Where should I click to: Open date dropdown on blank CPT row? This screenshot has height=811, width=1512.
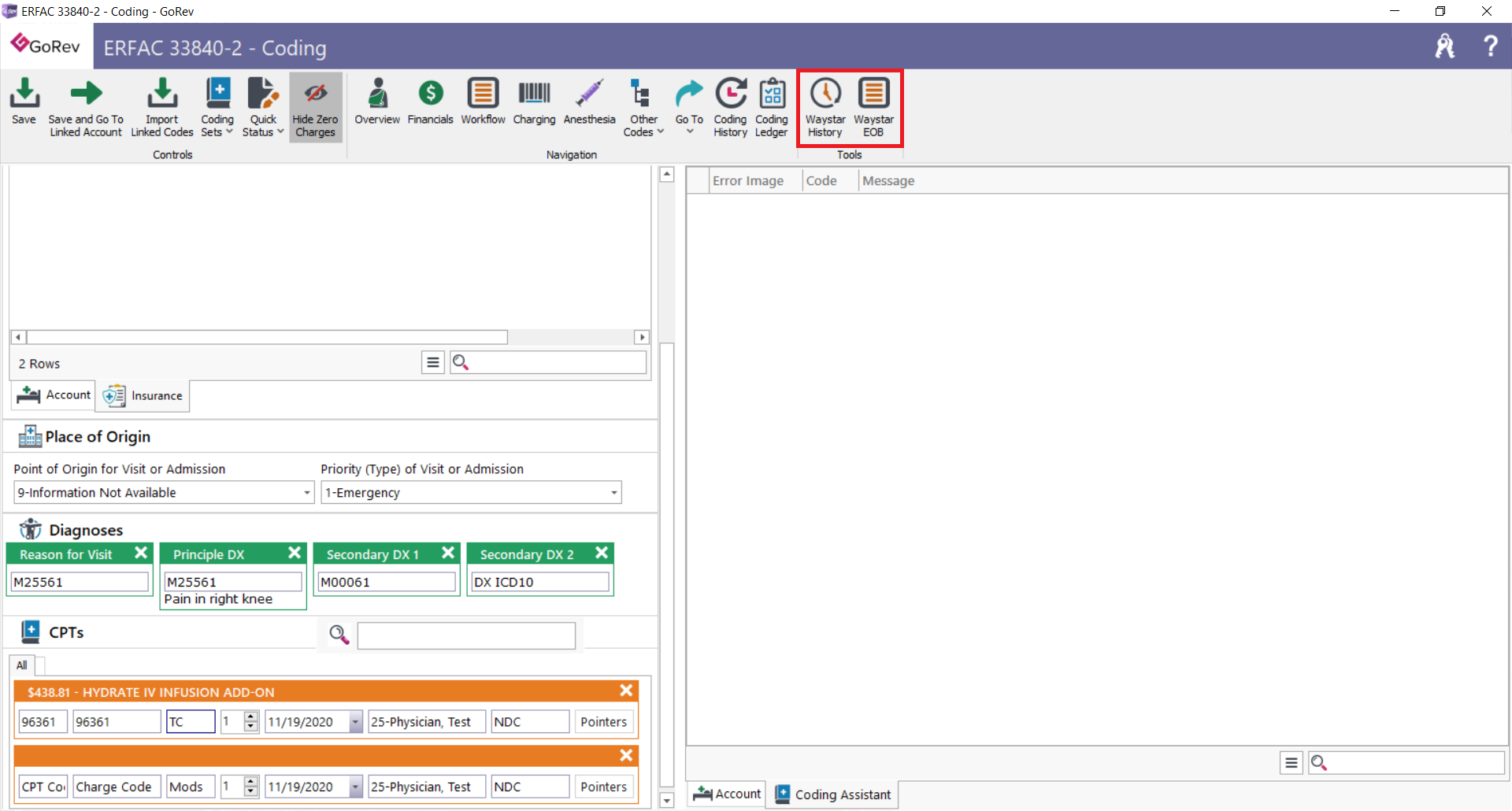(356, 787)
